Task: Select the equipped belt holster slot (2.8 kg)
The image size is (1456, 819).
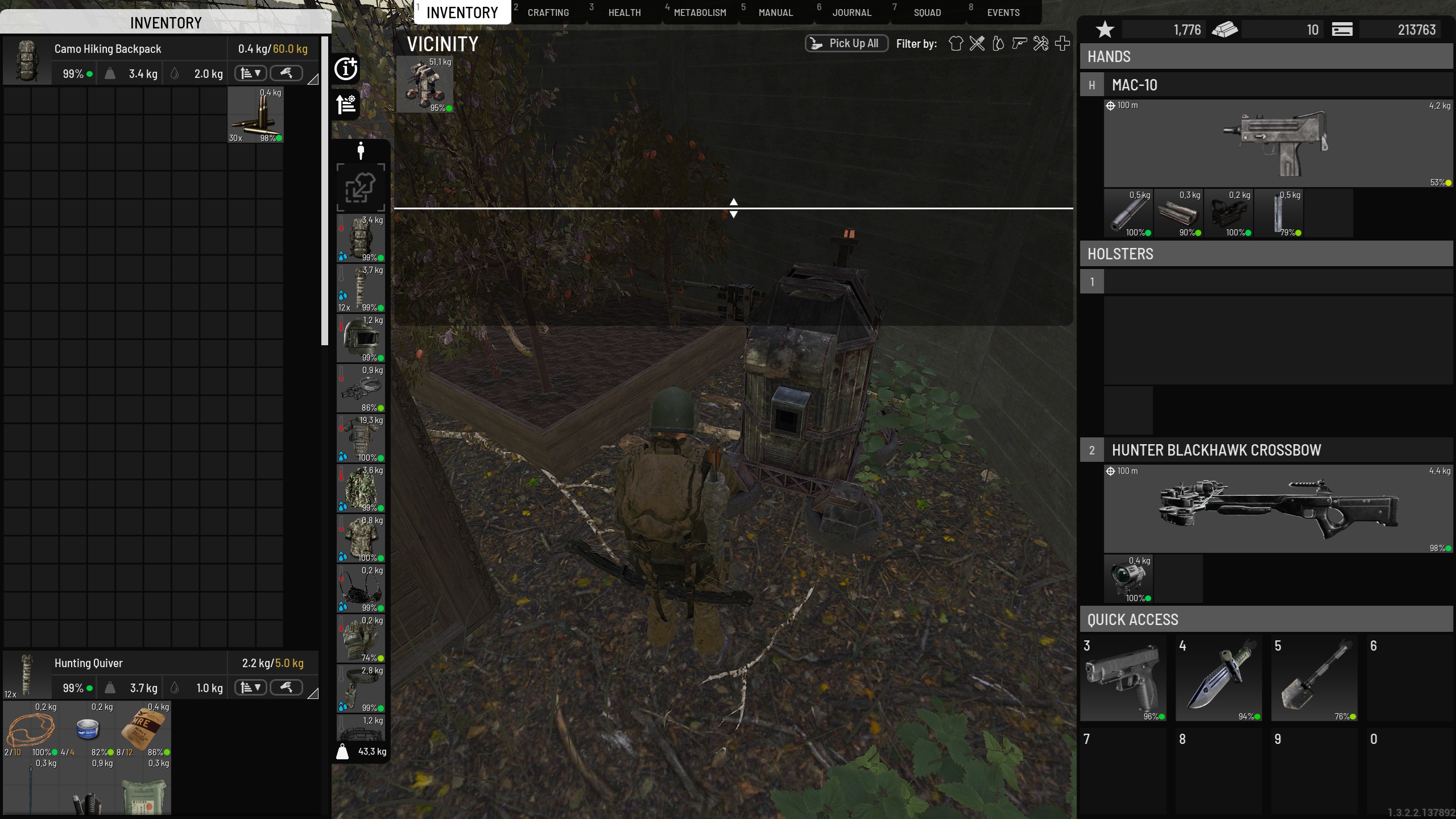Action: [x=361, y=689]
